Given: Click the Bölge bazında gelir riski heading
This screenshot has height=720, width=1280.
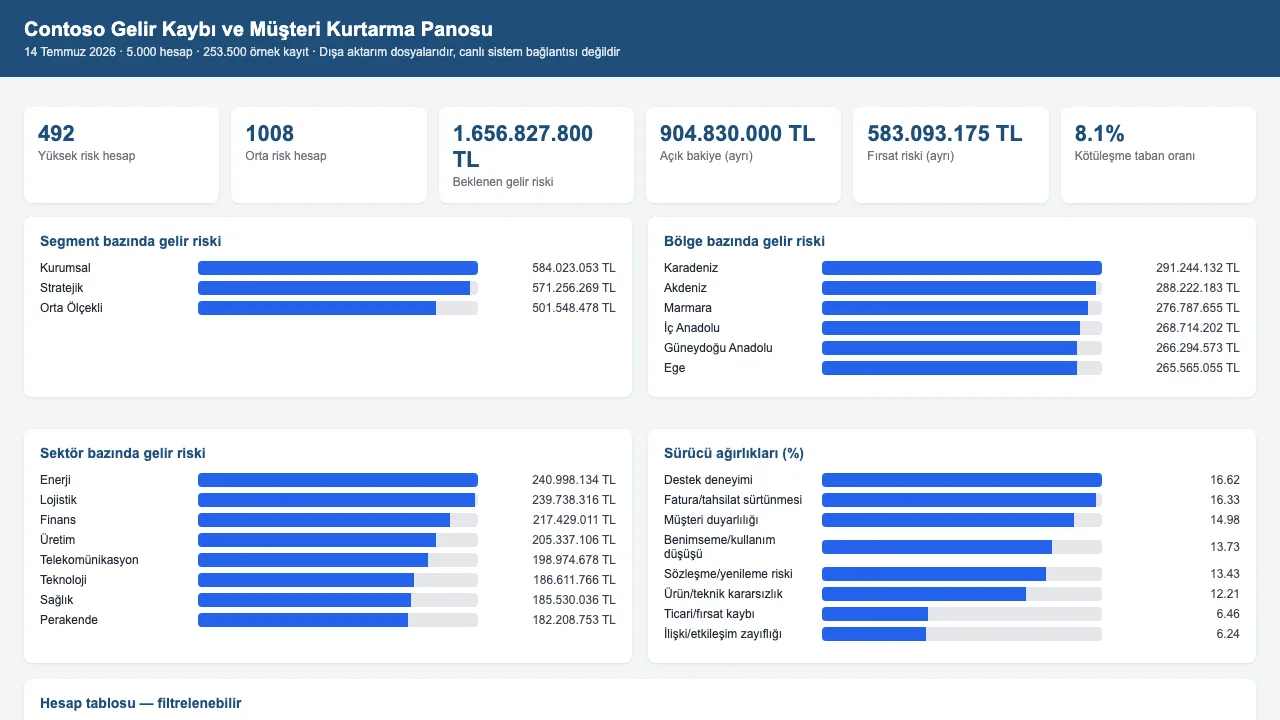Looking at the screenshot, I should coord(744,241).
